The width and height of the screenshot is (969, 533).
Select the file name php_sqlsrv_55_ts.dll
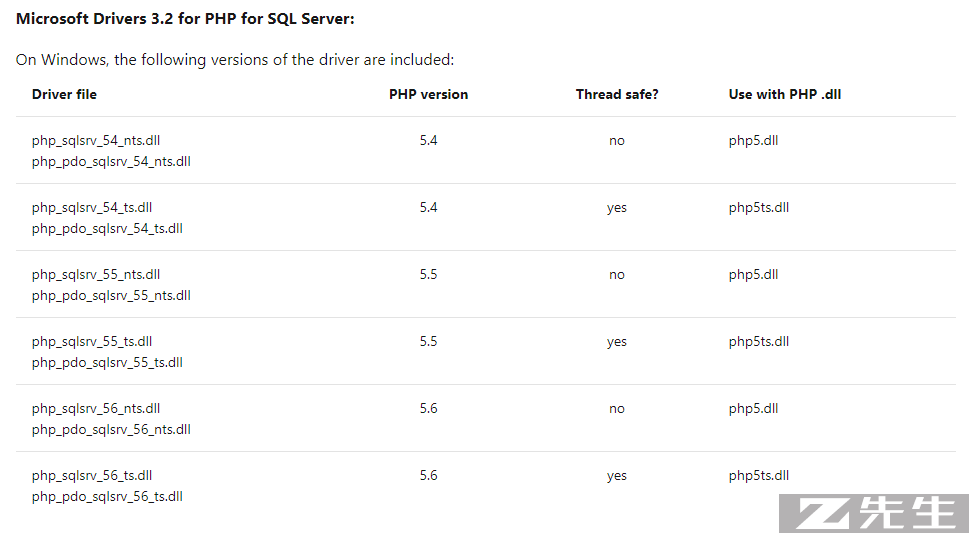tap(92, 342)
